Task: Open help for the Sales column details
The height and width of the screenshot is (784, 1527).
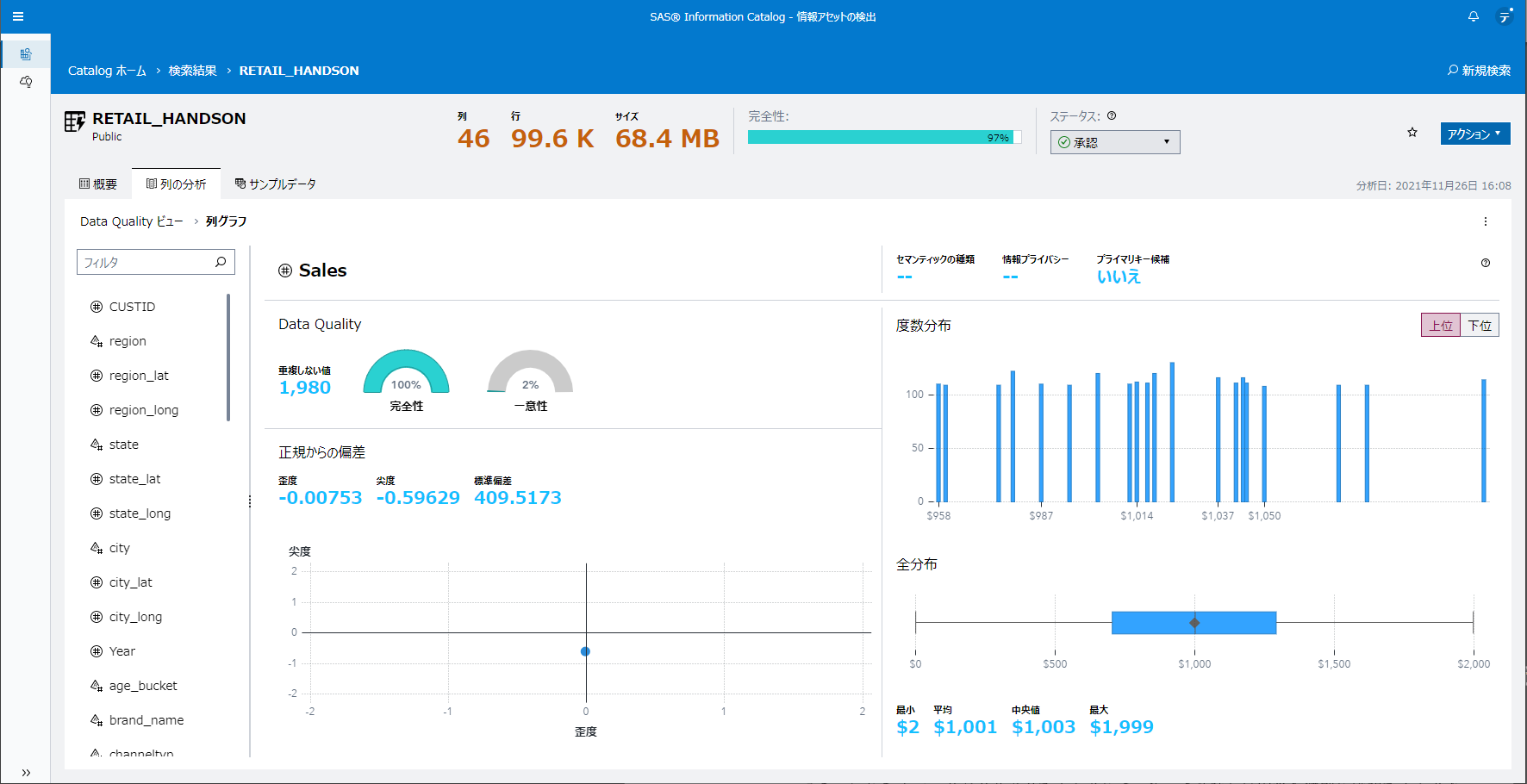Action: (x=1486, y=263)
